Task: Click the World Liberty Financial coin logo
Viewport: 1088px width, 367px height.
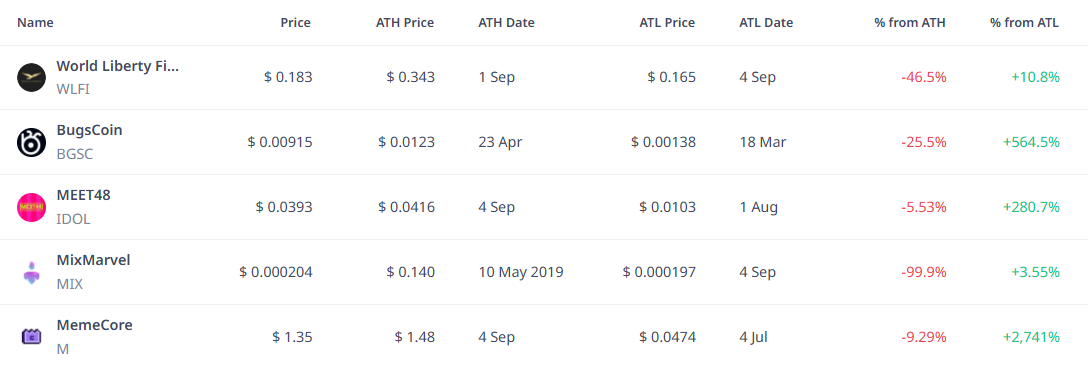Action: click(x=31, y=78)
